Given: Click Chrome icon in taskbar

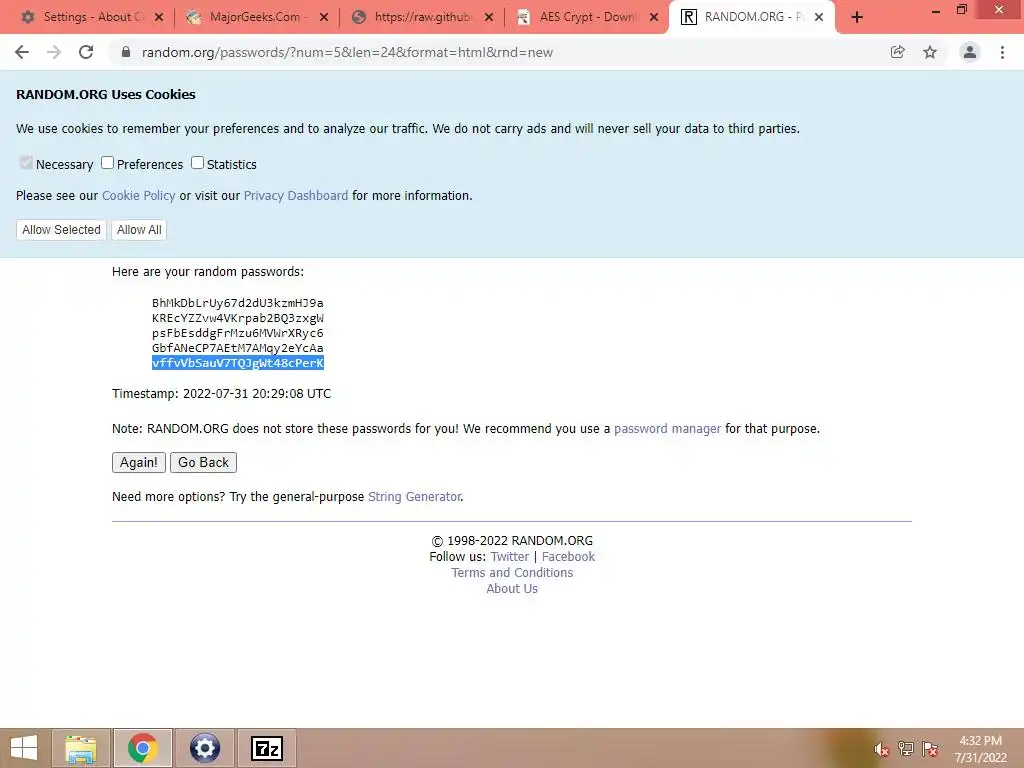Looking at the screenshot, I should [x=142, y=748].
